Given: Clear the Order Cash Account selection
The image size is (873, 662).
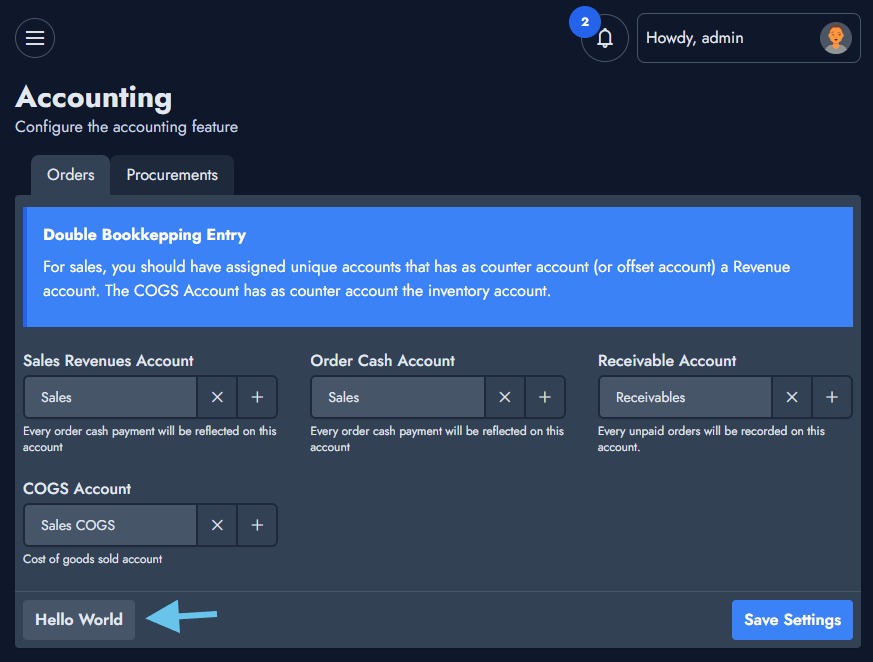Looking at the screenshot, I should click(504, 397).
